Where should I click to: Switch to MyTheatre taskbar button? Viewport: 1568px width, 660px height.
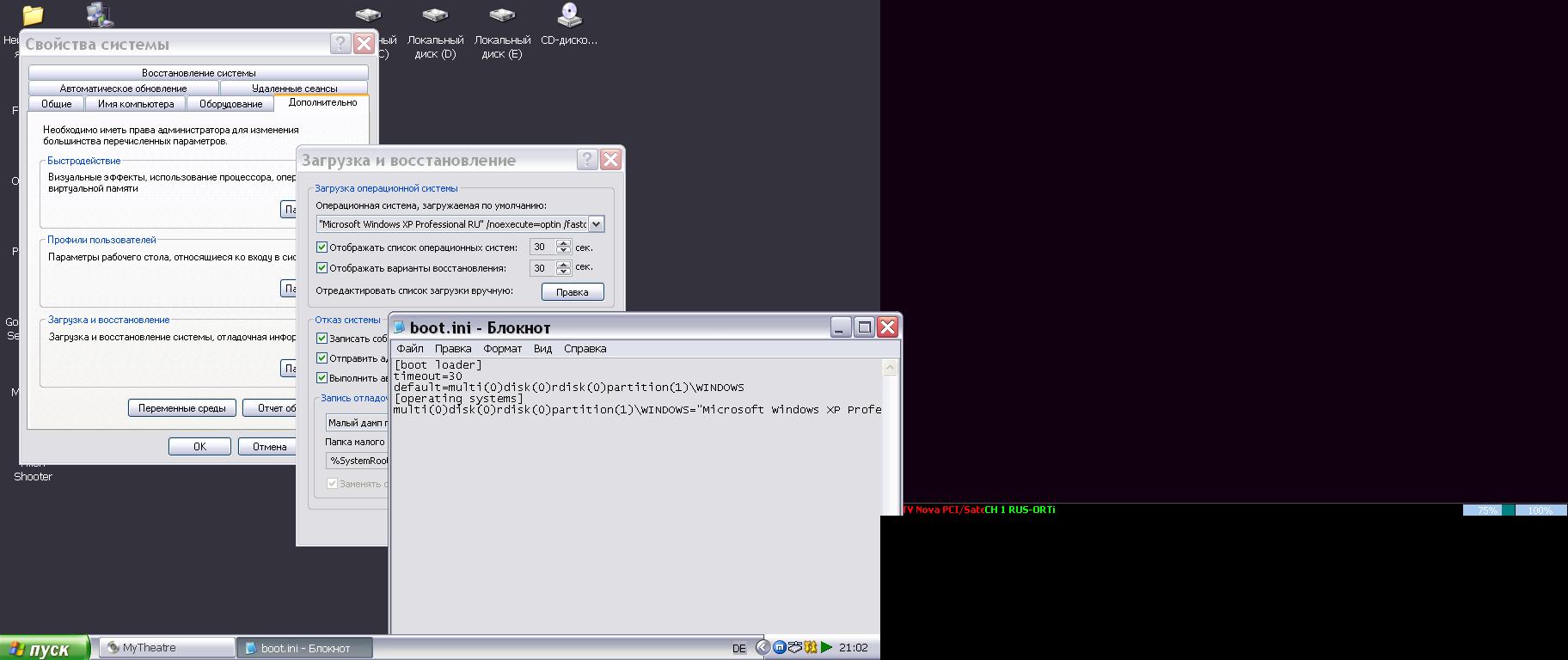click(167, 648)
